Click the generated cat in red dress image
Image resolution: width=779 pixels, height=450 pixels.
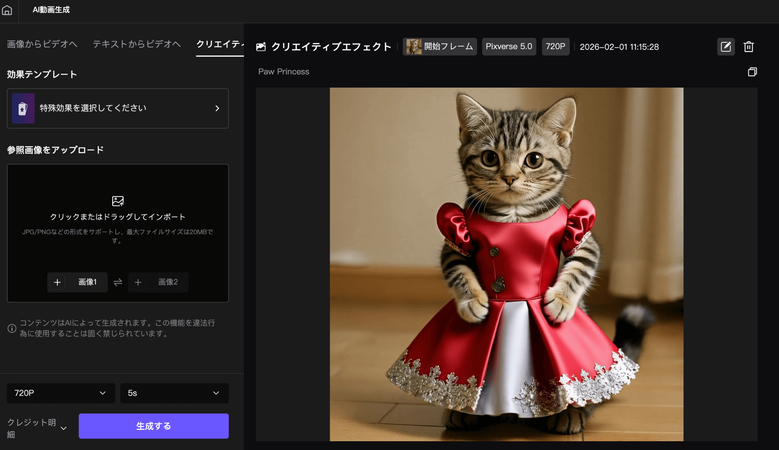point(506,264)
